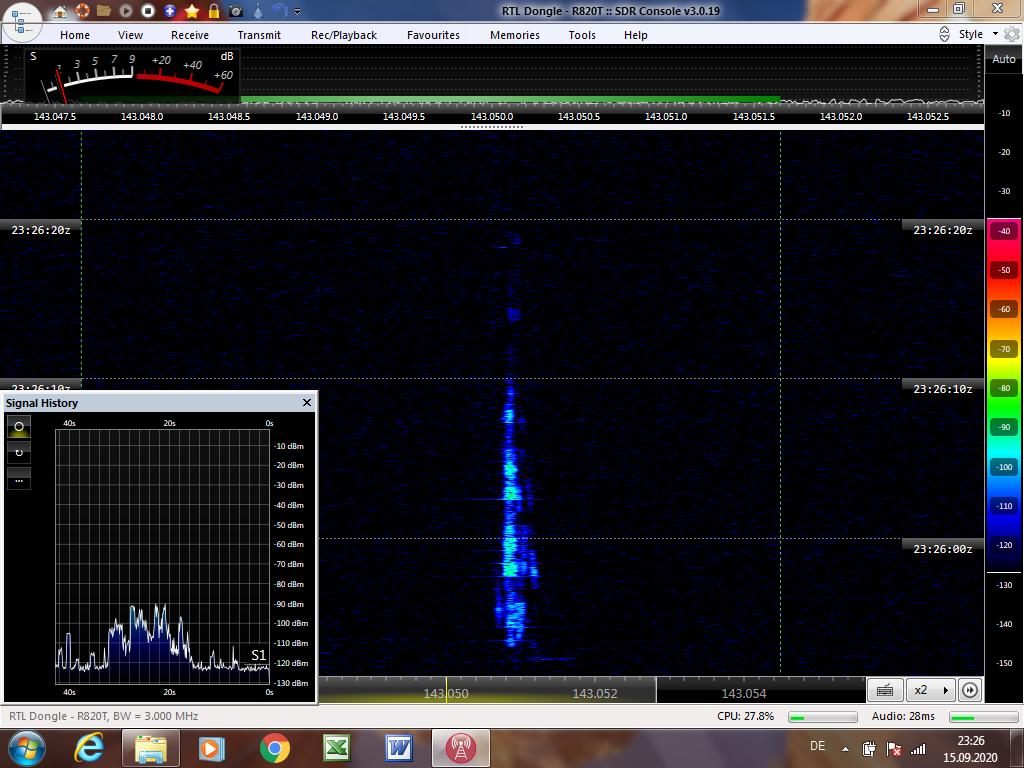
Task: Click the 23:26:00z timestamp label
Action: coord(943,549)
